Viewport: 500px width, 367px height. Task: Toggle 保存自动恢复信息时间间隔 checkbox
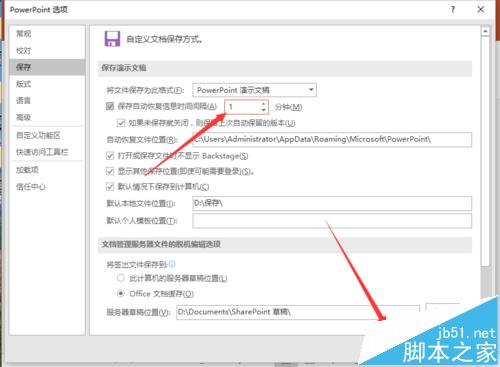point(110,106)
